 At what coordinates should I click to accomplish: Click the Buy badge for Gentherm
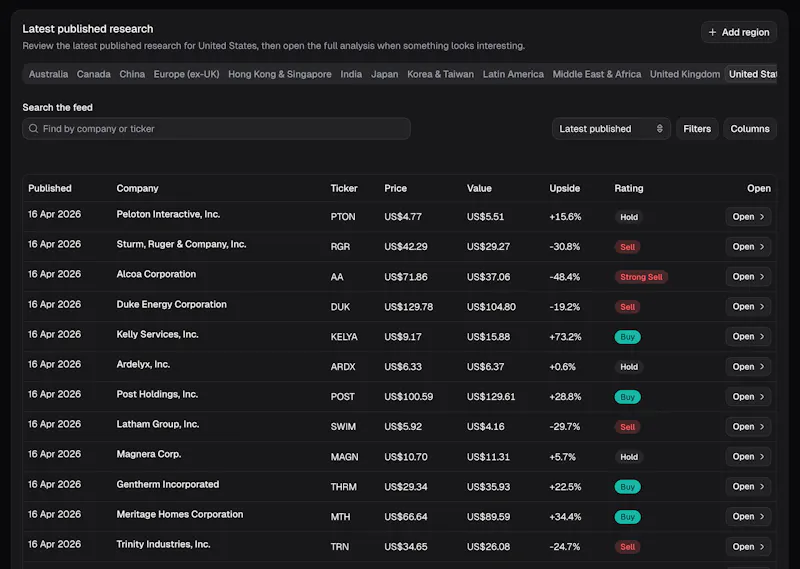click(x=628, y=487)
